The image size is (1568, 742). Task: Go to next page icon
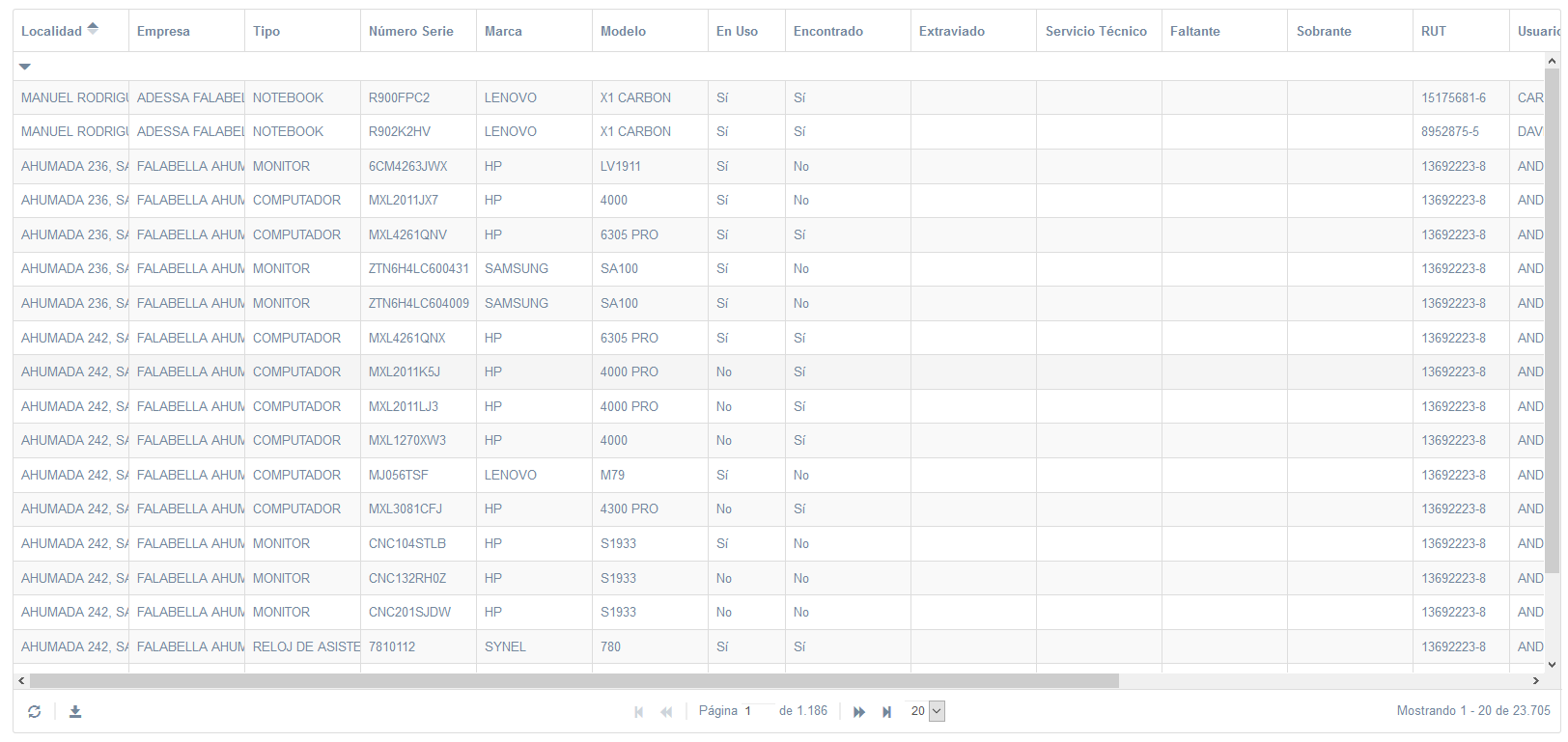(858, 712)
